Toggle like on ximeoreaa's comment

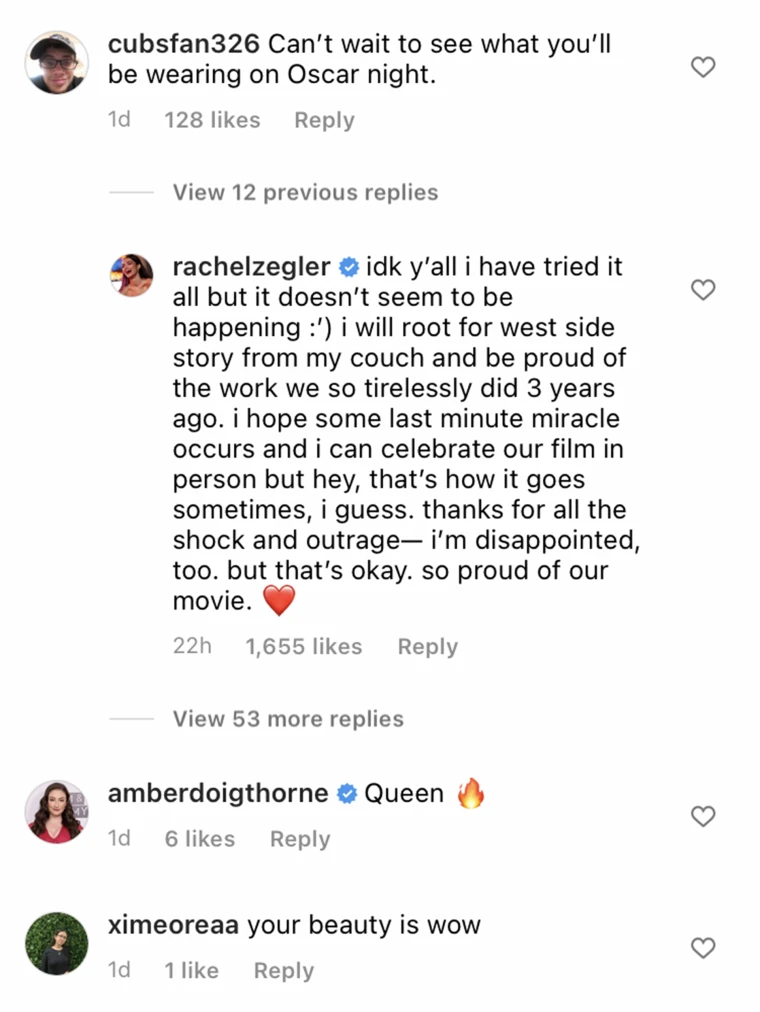(703, 947)
